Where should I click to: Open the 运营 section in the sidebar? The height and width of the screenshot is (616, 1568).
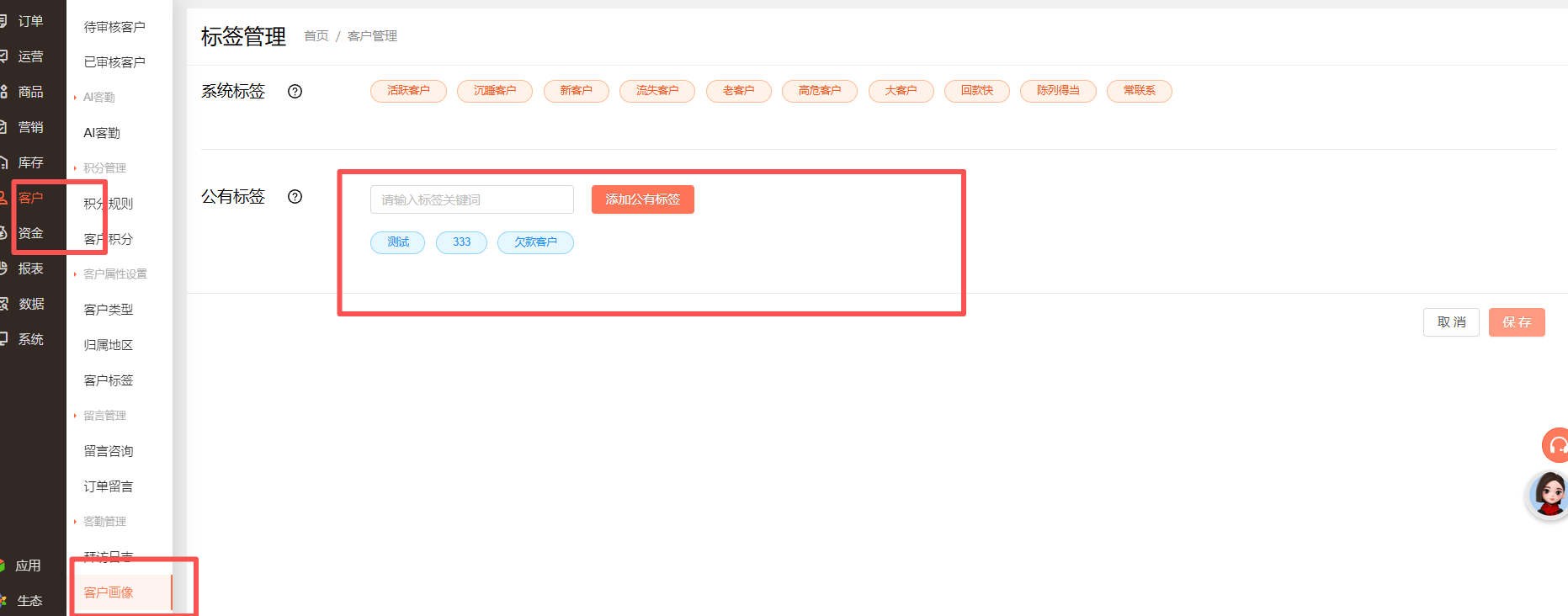pyautogui.click(x=30, y=56)
